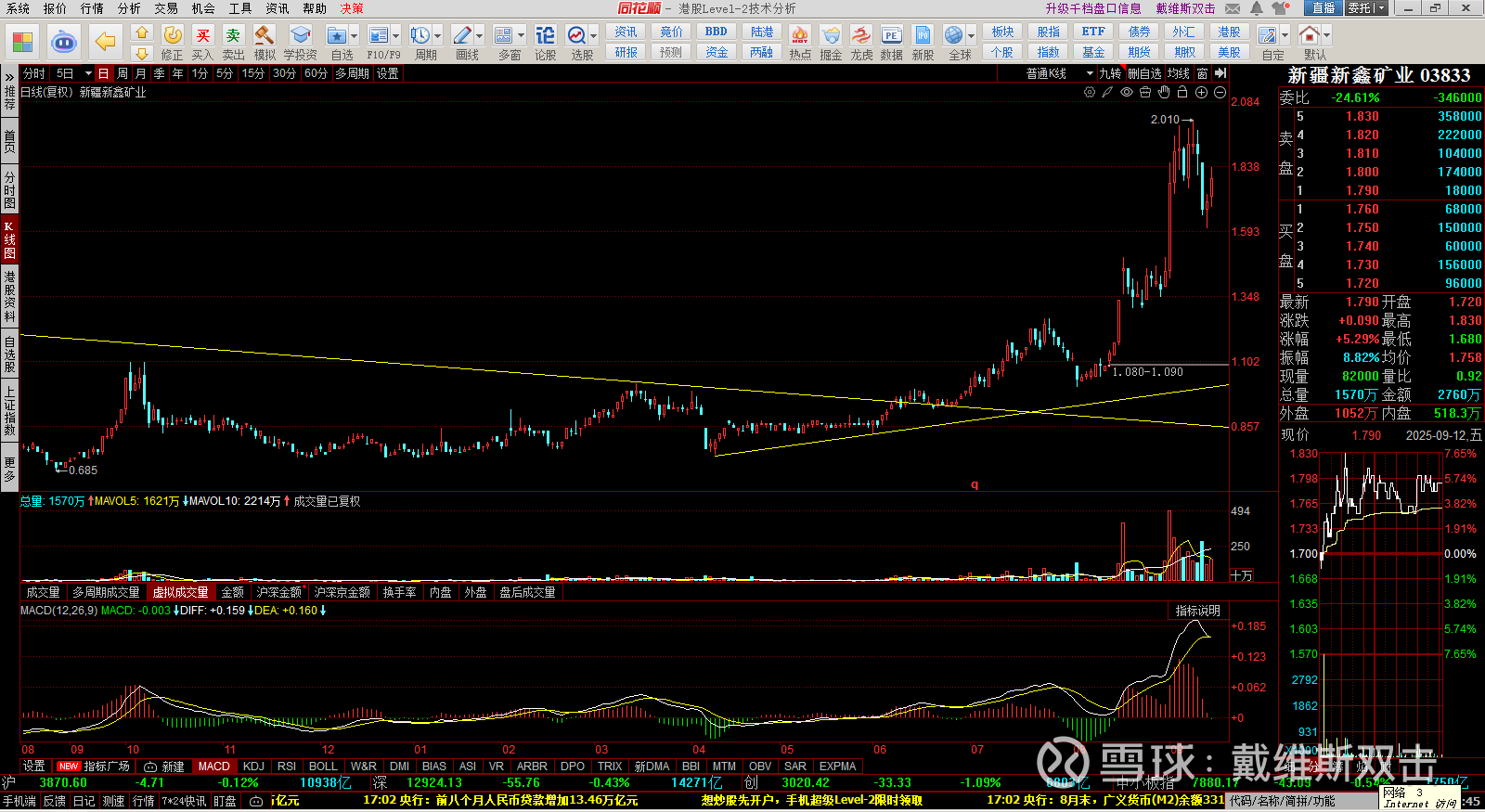Open the 分析 menu
Image resolution: width=1485 pixels, height=812 pixels.
pos(129,8)
